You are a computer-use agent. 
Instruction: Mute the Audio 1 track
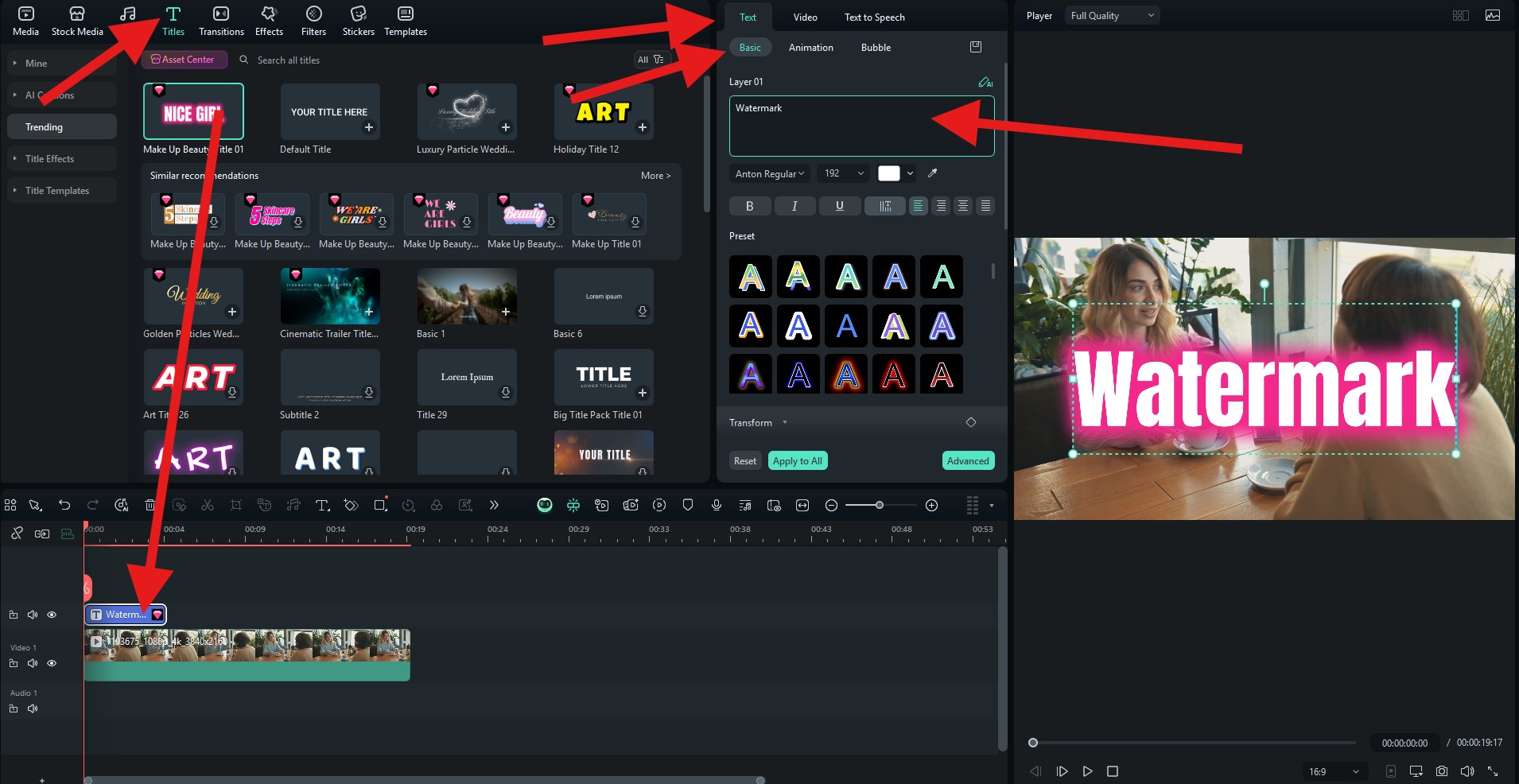[x=33, y=708]
